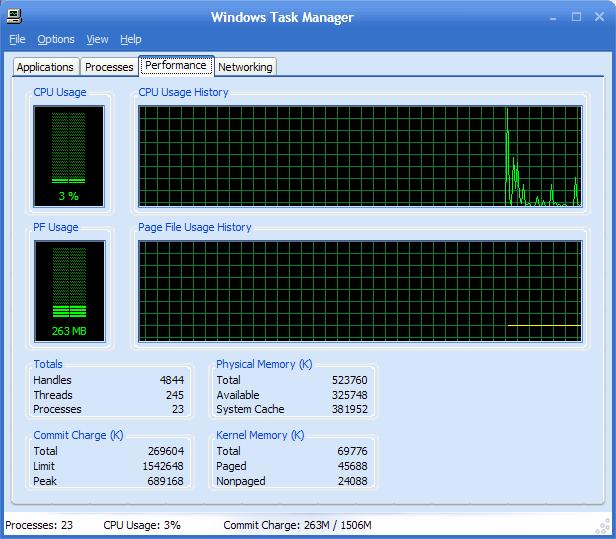Click Commit Charge Peak value 689168
This screenshot has height=539, width=616.
(165, 481)
